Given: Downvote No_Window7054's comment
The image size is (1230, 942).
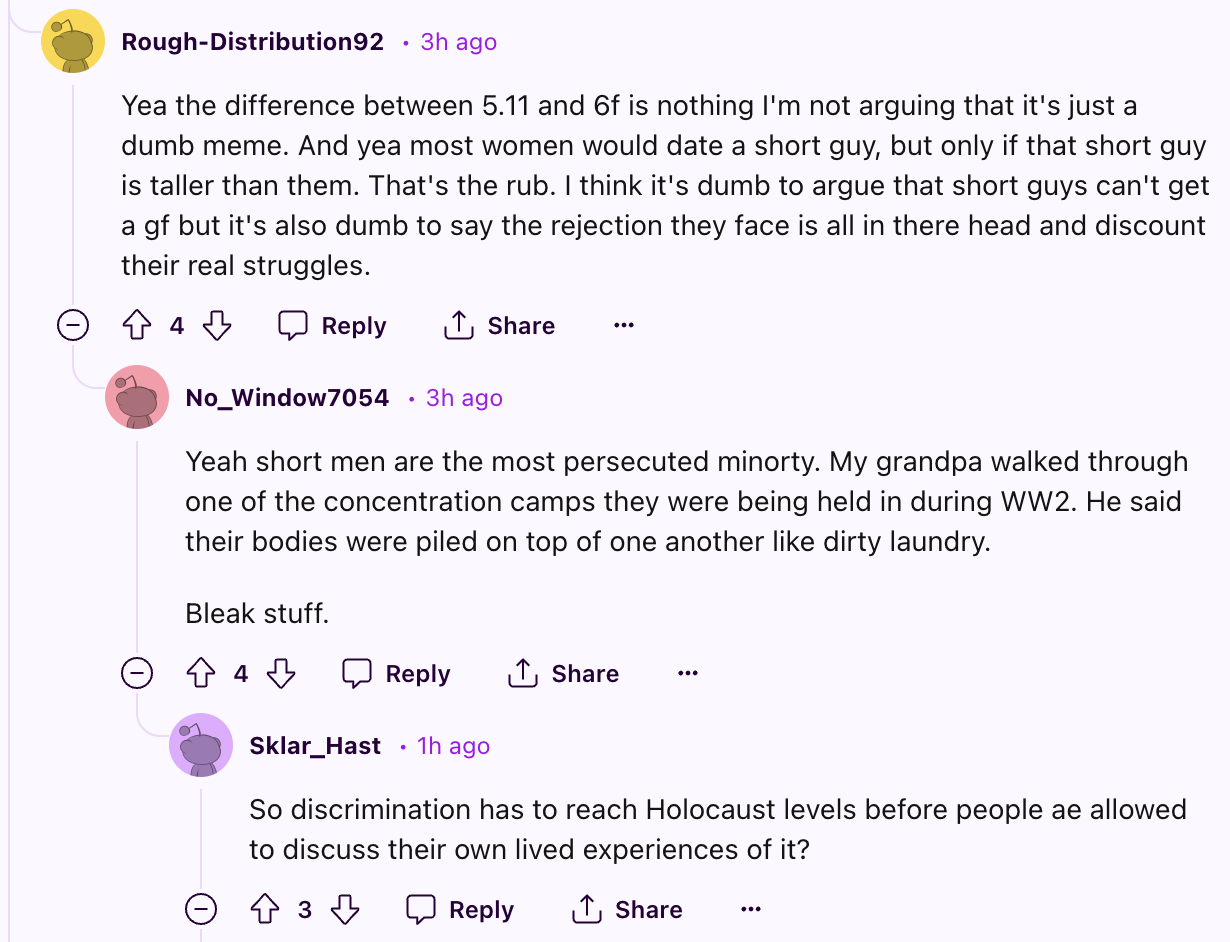Looking at the screenshot, I should (x=281, y=674).
